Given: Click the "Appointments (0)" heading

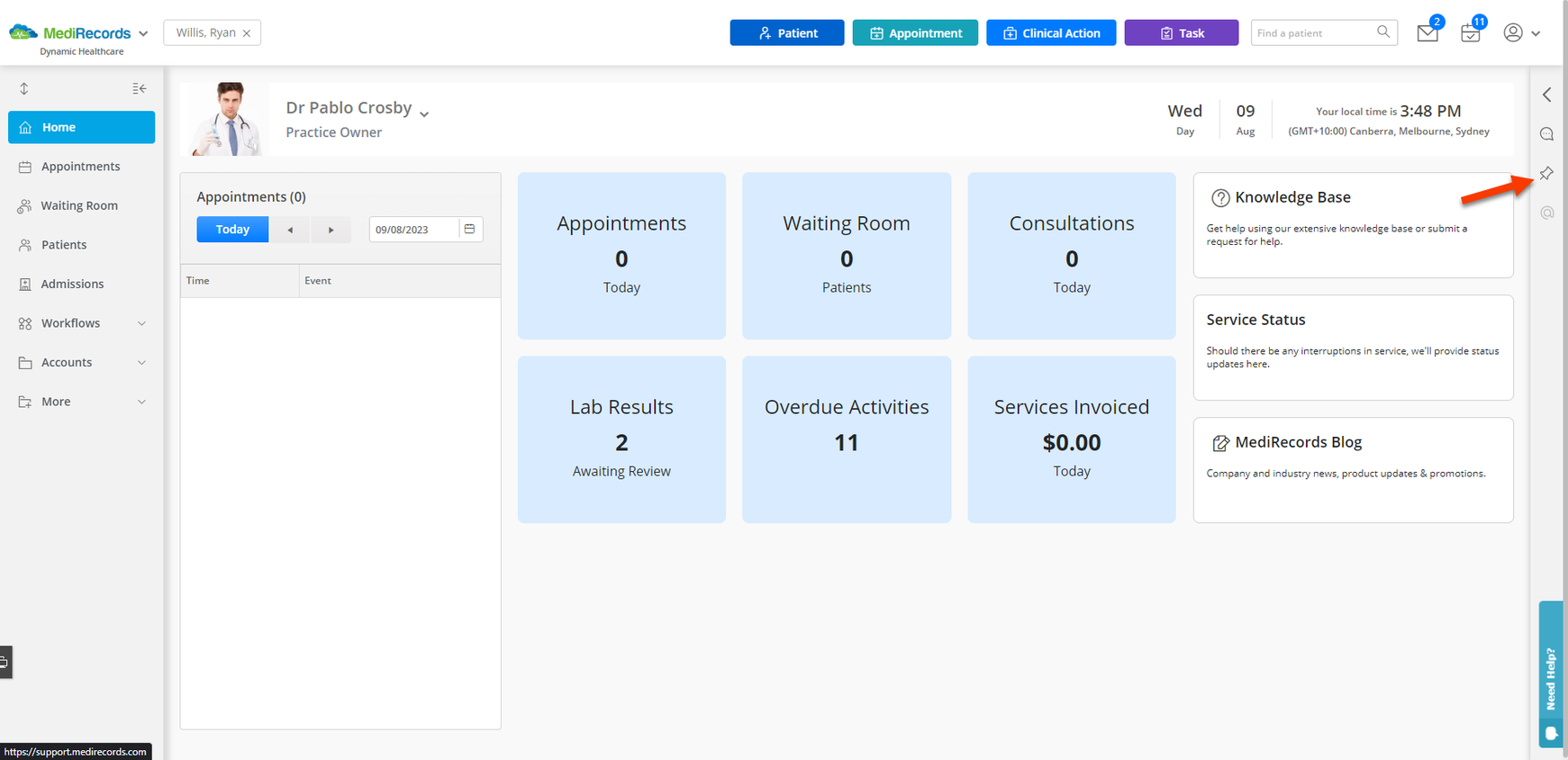Looking at the screenshot, I should [x=251, y=197].
